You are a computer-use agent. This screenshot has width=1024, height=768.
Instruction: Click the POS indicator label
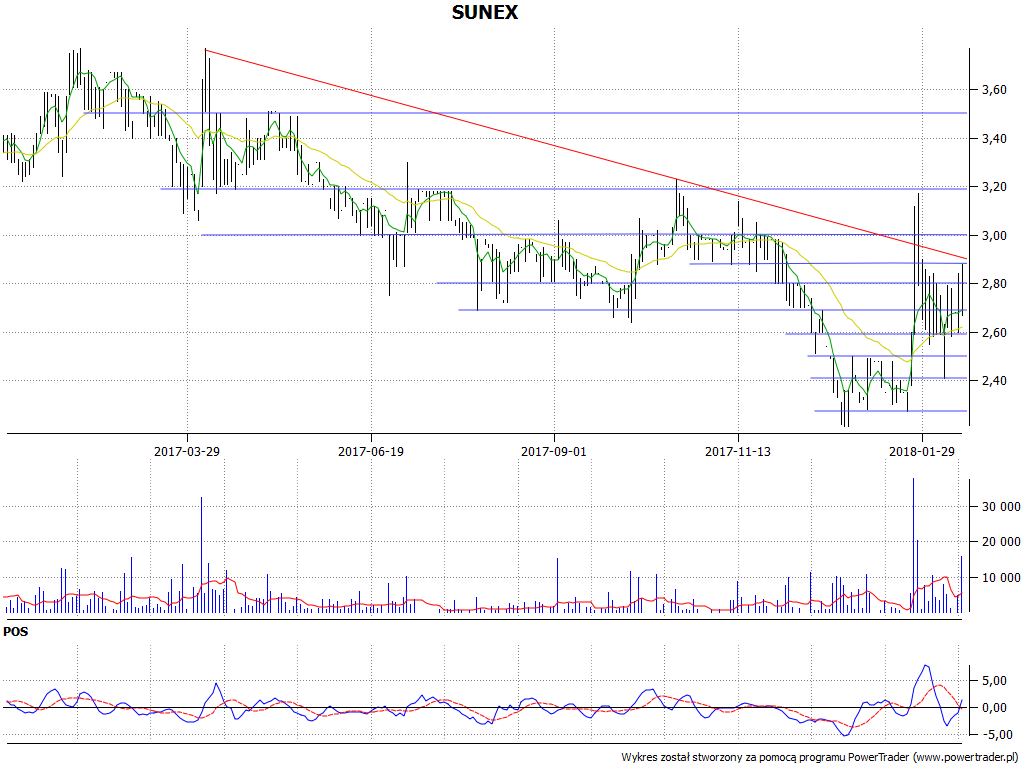tap(16, 632)
